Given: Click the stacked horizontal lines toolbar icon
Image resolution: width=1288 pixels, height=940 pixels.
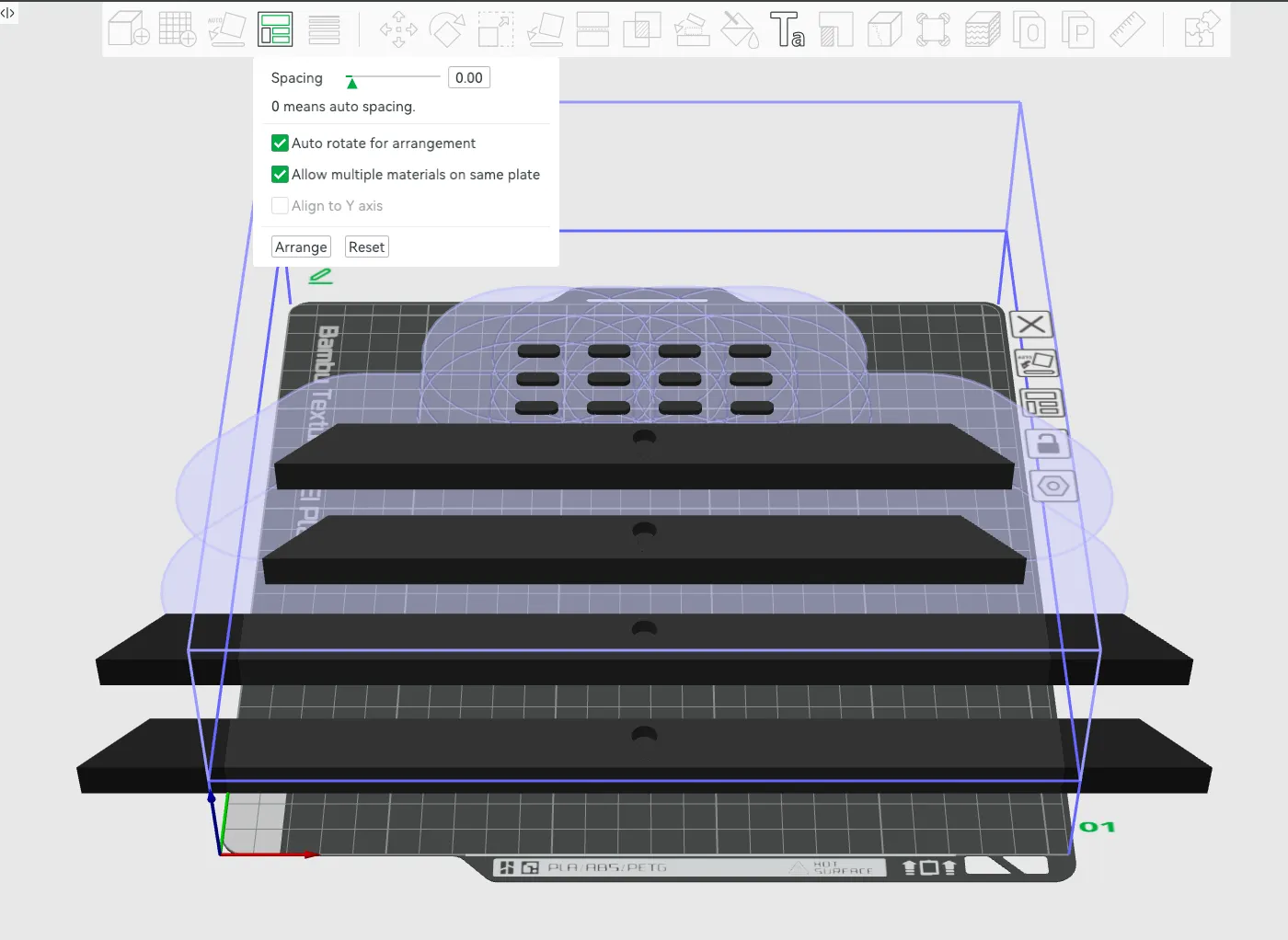Looking at the screenshot, I should tap(324, 29).
